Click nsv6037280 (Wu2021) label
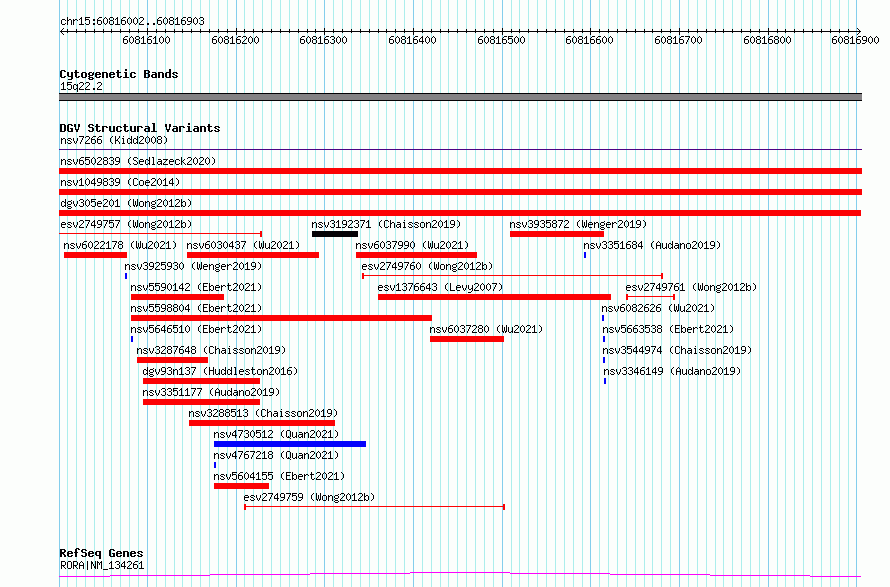Screen dimensions: 890x587 pyautogui.click(x=486, y=329)
